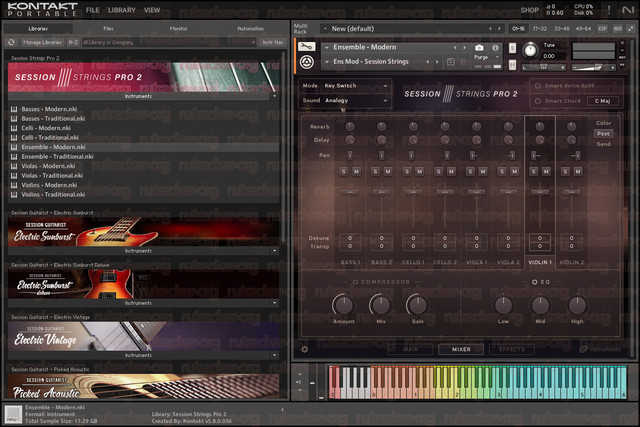Expand Electric Vintage Instruments dropdown arrow
Image resolution: width=640 pixels, height=427 pixels.
click(x=274, y=355)
